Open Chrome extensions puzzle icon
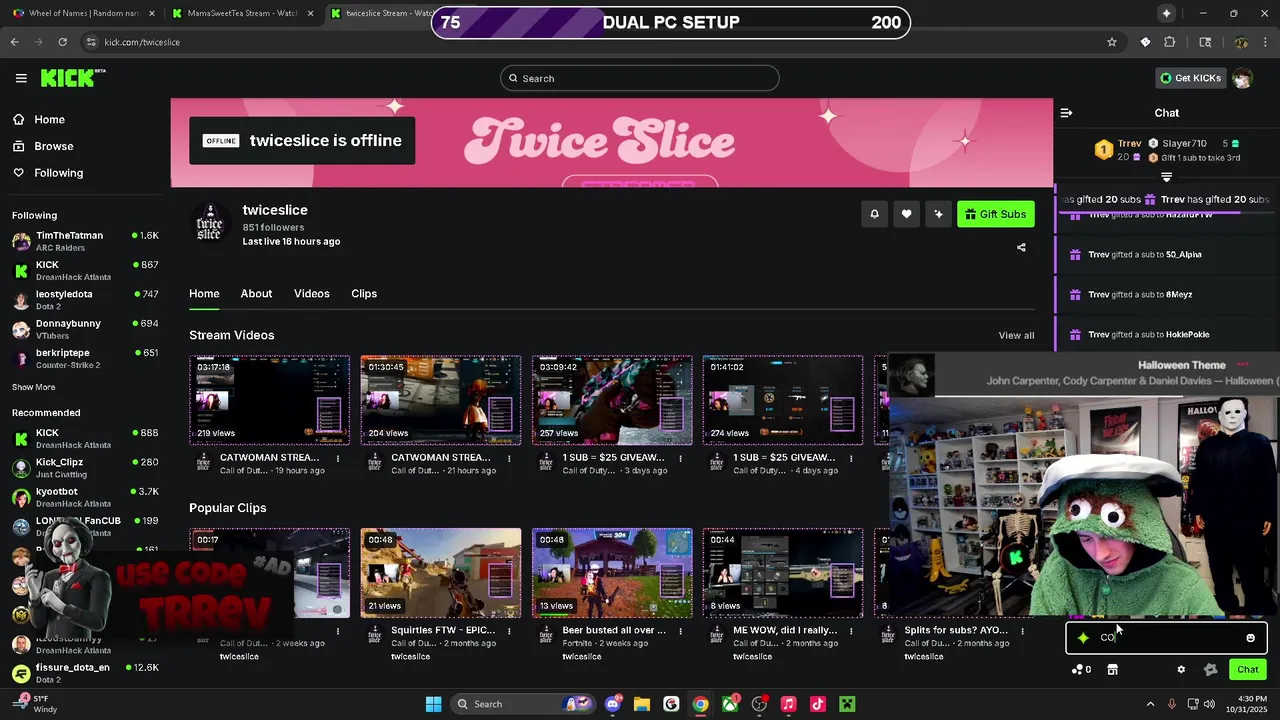 click(1169, 42)
